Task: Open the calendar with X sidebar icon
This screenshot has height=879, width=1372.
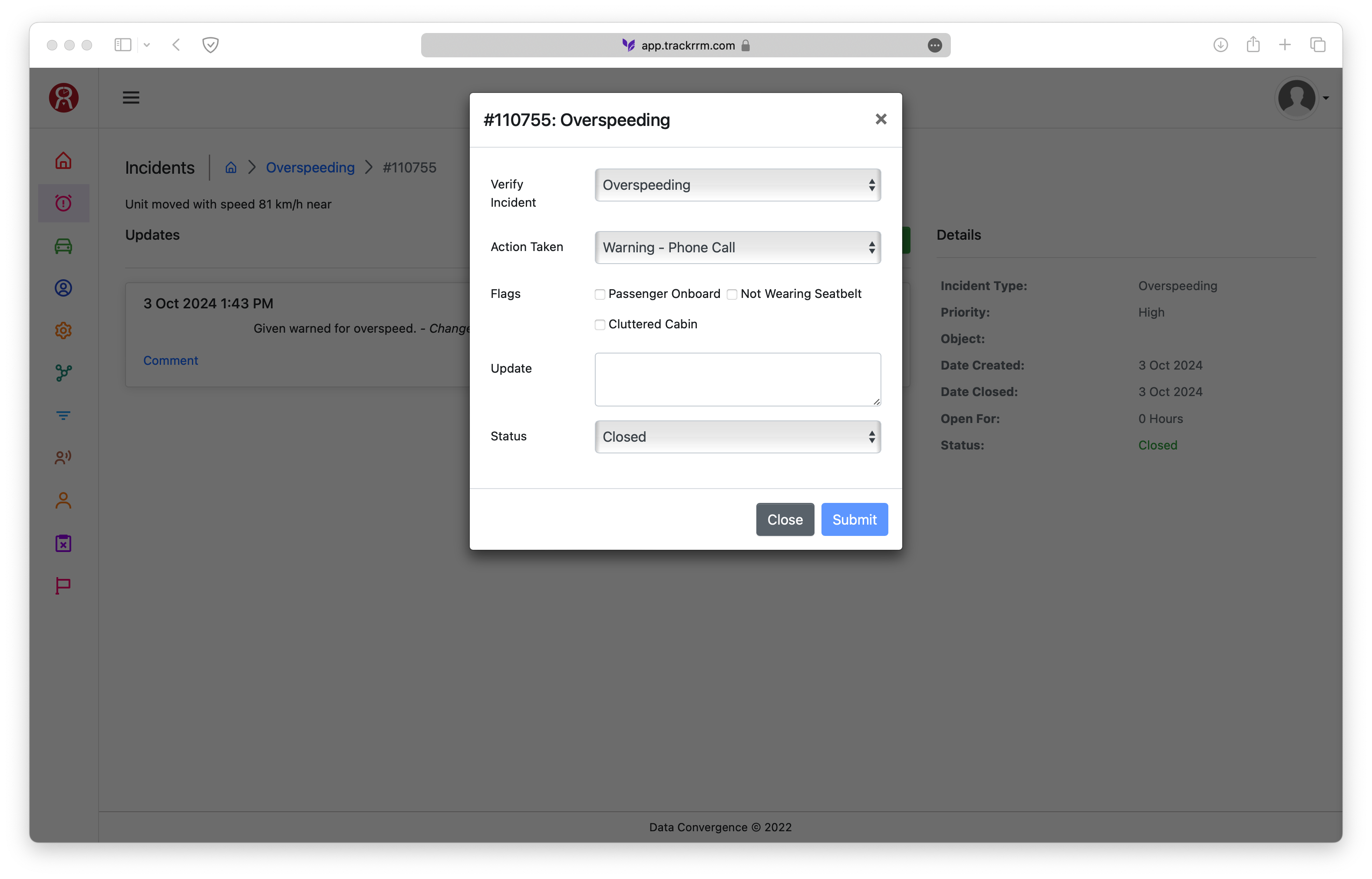Action: click(63, 543)
